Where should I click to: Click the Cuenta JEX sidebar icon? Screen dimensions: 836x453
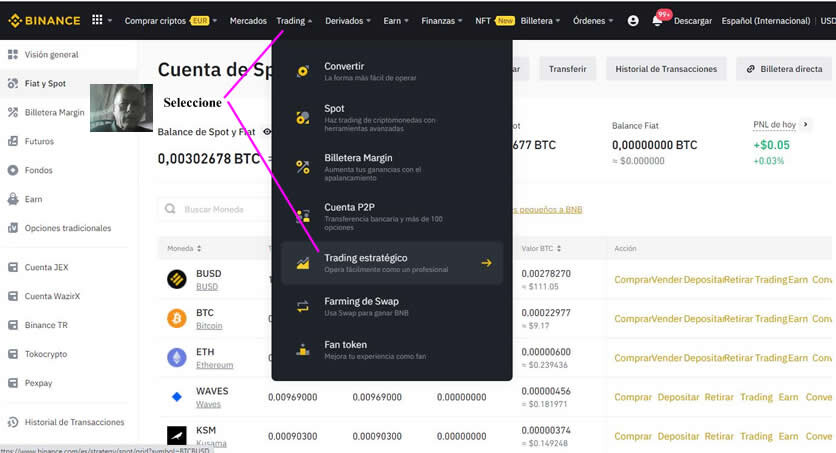(x=13, y=267)
